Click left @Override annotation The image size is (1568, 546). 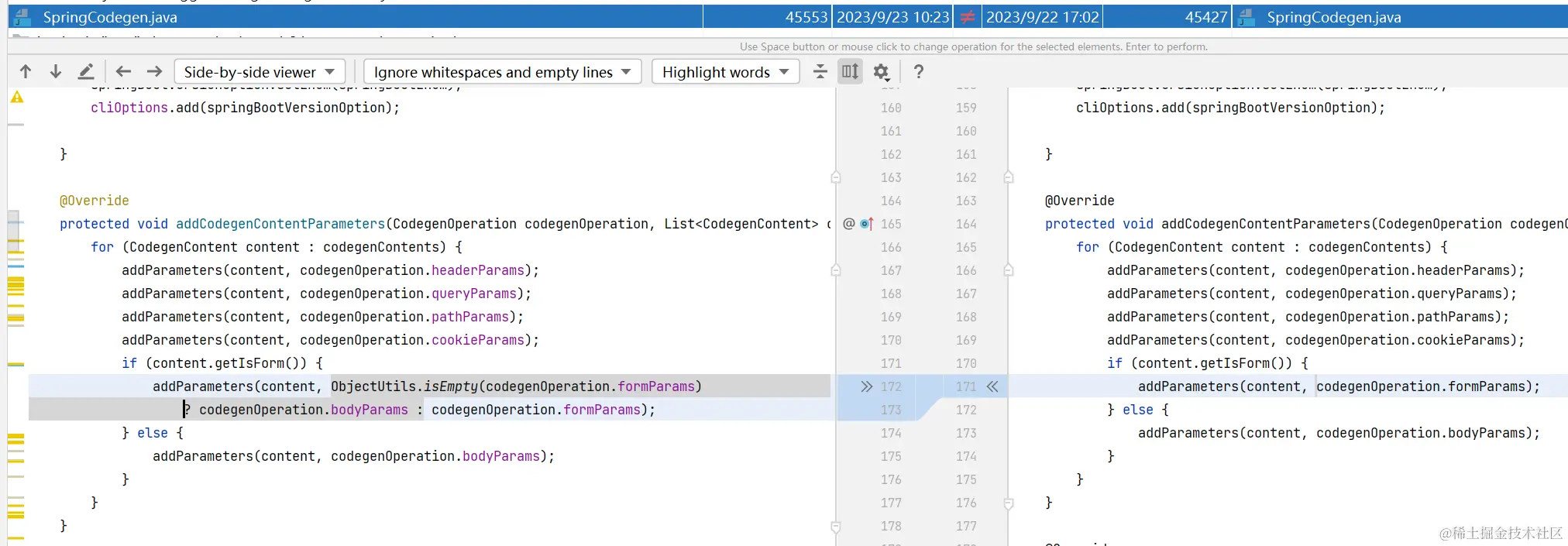pos(95,201)
